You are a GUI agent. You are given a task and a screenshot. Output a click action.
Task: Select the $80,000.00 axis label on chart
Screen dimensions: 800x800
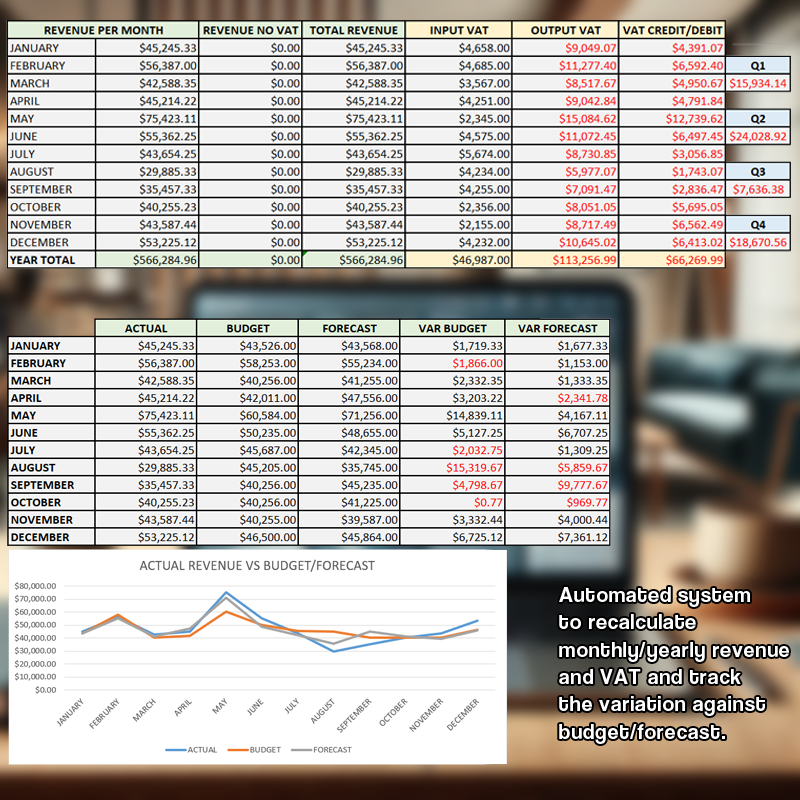(x=35, y=586)
